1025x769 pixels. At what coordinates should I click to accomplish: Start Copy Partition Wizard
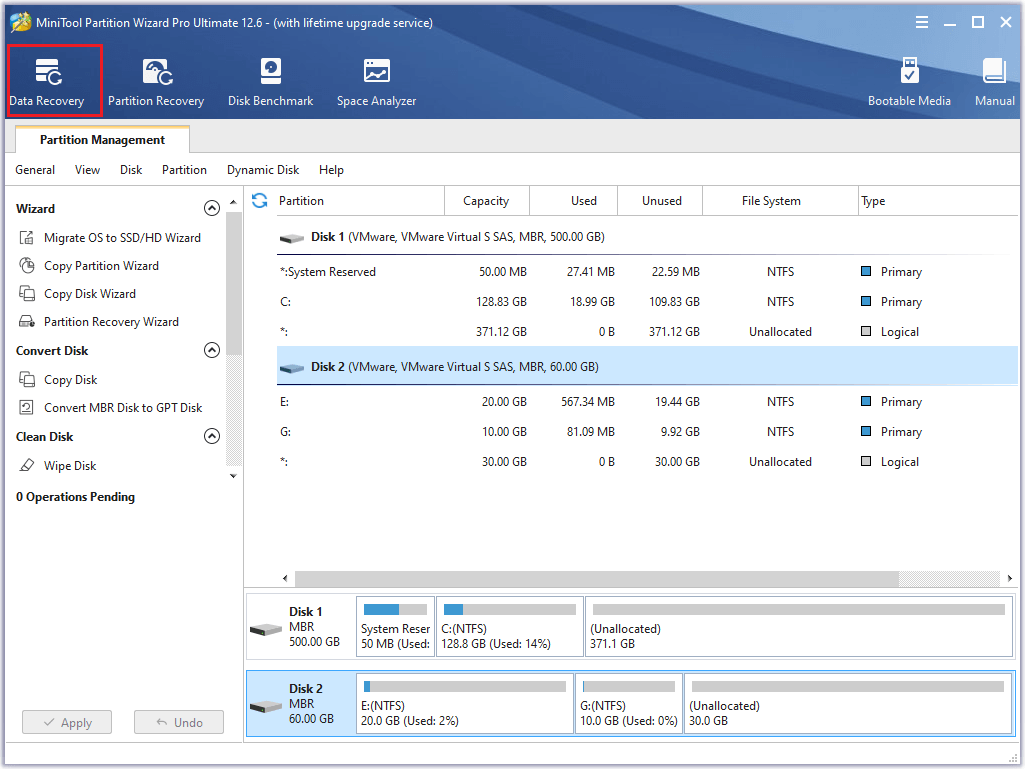click(x=101, y=265)
